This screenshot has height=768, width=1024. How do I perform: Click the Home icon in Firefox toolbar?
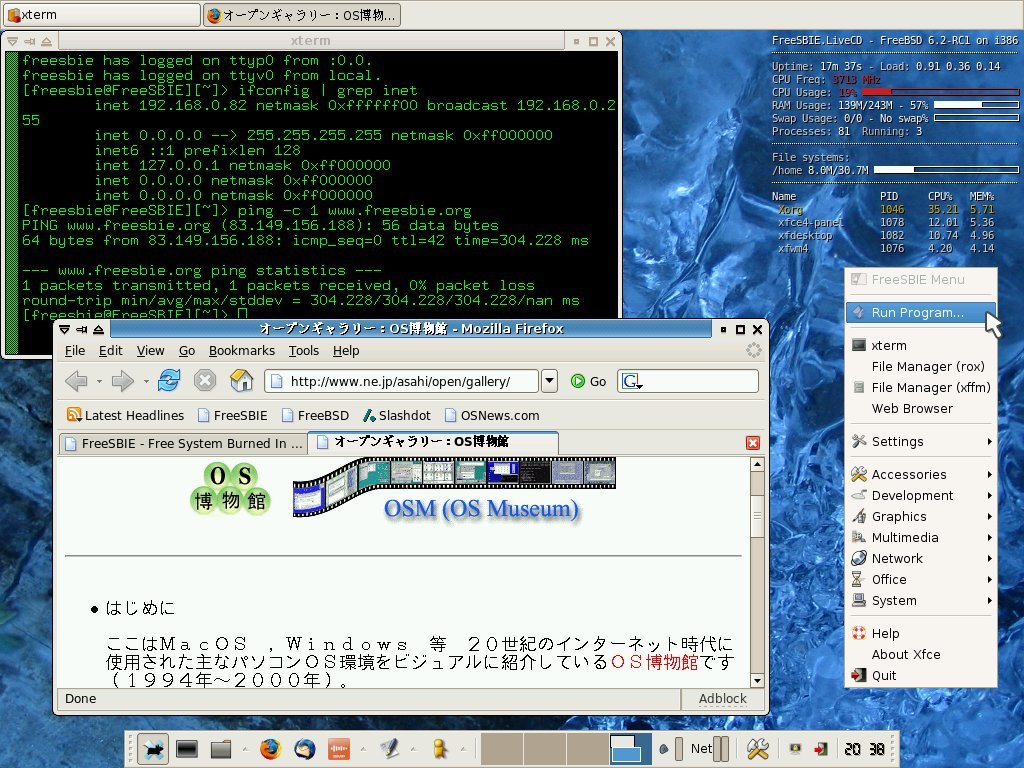click(241, 380)
